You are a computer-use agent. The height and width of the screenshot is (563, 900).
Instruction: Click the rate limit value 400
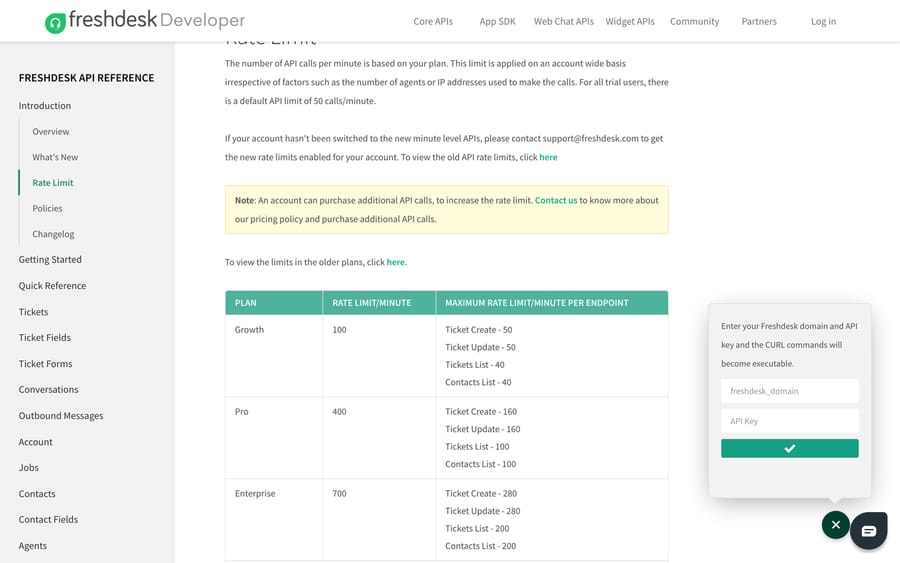pyautogui.click(x=339, y=412)
